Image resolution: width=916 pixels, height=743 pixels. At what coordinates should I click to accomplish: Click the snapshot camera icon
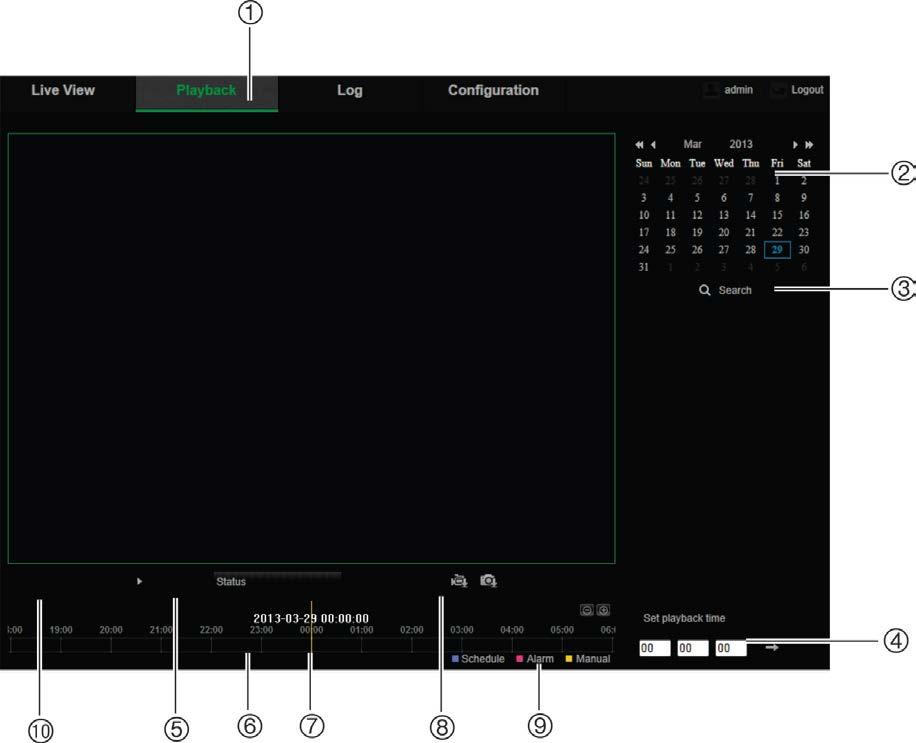click(x=488, y=581)
